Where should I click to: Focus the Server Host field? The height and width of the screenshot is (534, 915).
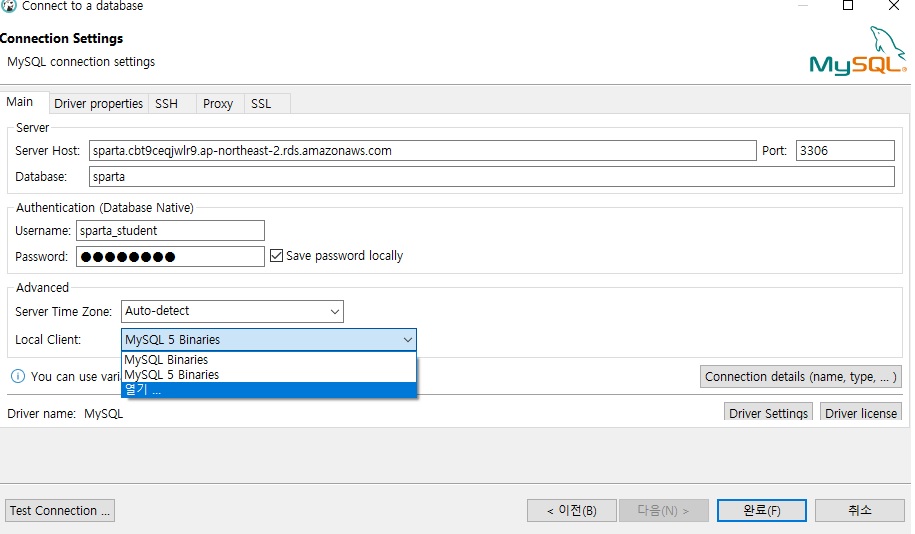[422, 151]
